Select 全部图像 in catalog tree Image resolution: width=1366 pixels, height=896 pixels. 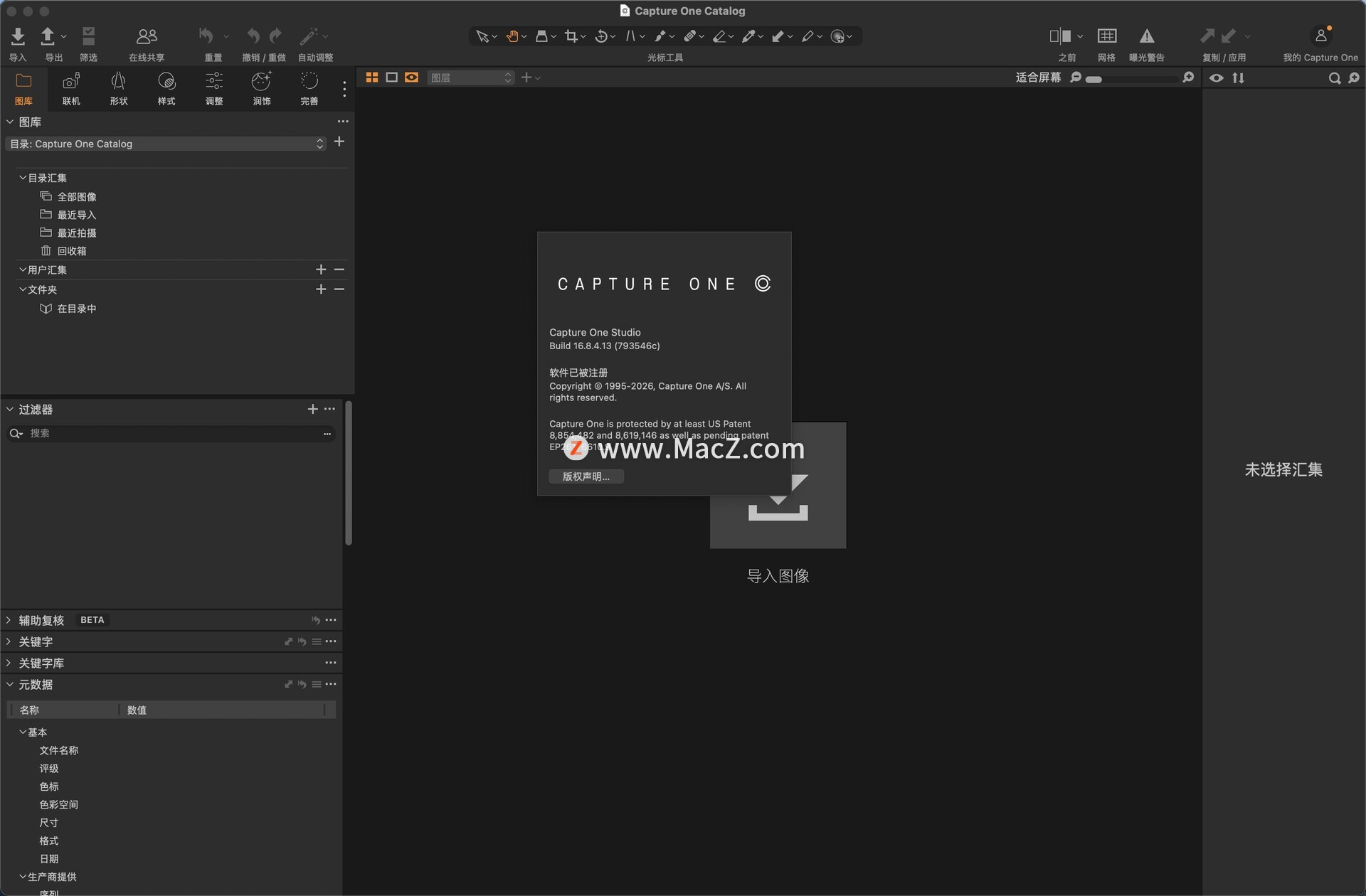pos(77,197)
